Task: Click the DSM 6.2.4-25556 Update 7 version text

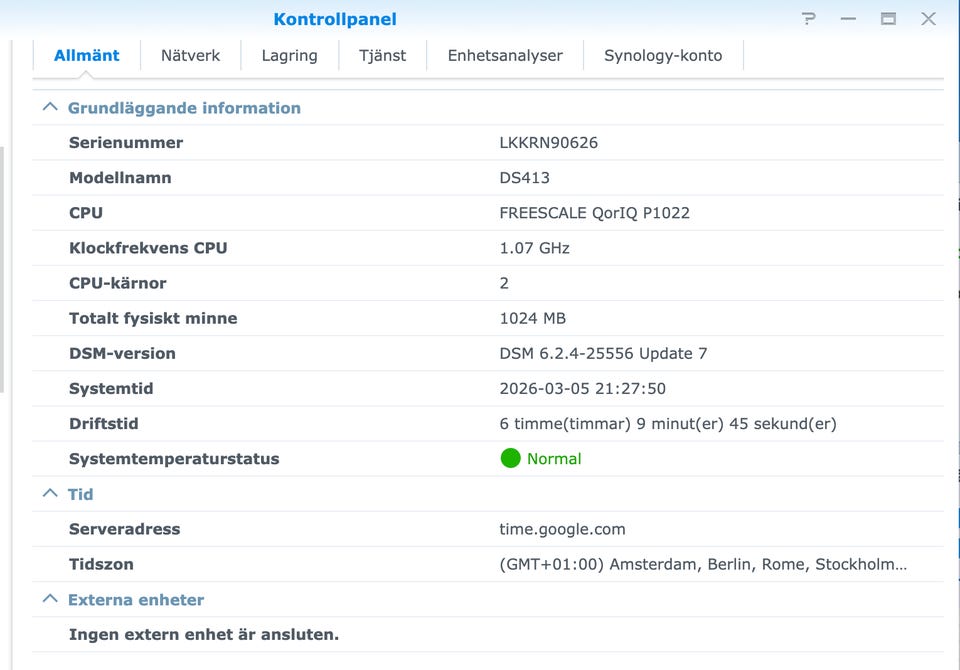Action: (603, 354)
